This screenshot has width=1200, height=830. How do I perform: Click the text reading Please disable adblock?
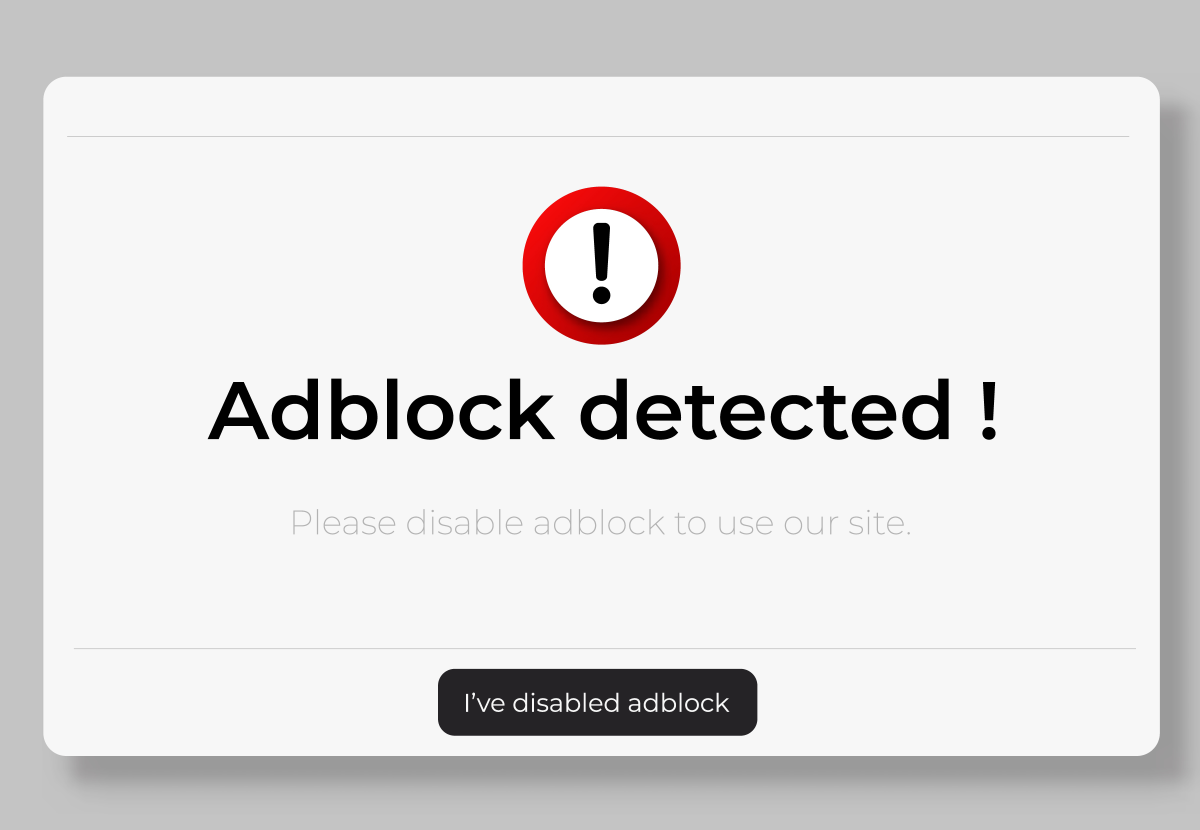pyautogui.click(x=480, y=522)
